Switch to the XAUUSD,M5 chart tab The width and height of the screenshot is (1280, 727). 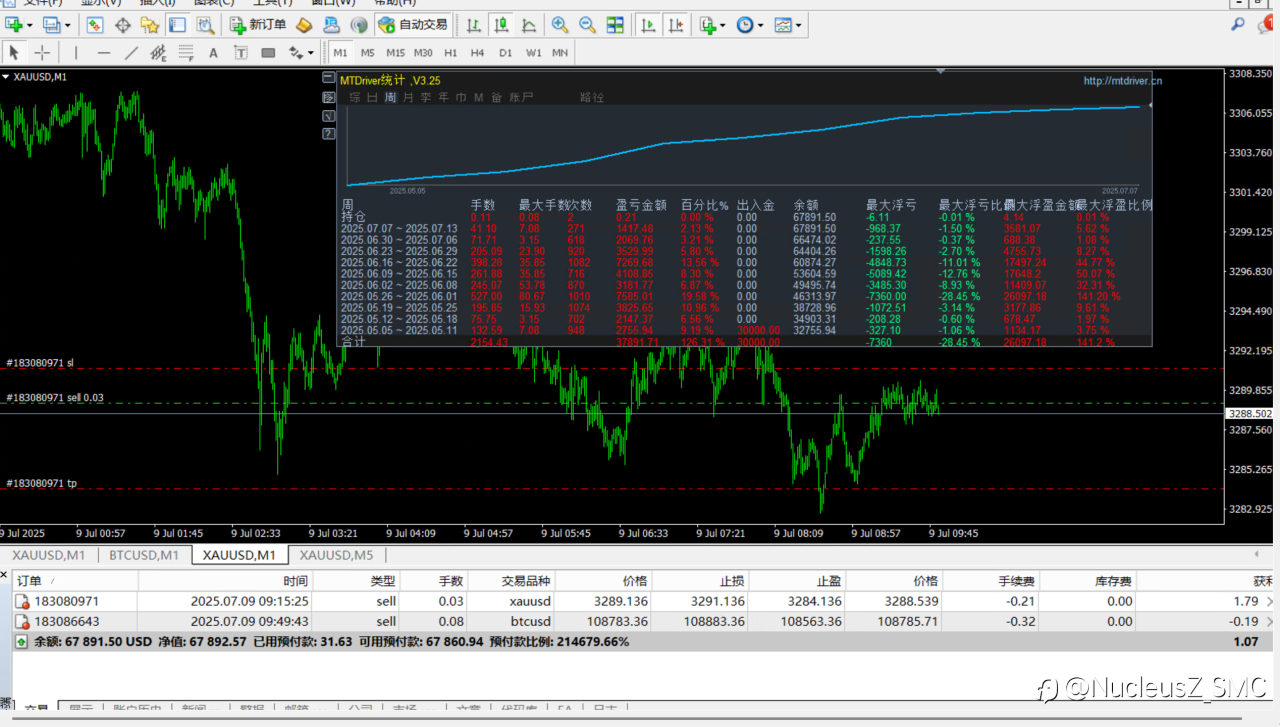(336, 555)
